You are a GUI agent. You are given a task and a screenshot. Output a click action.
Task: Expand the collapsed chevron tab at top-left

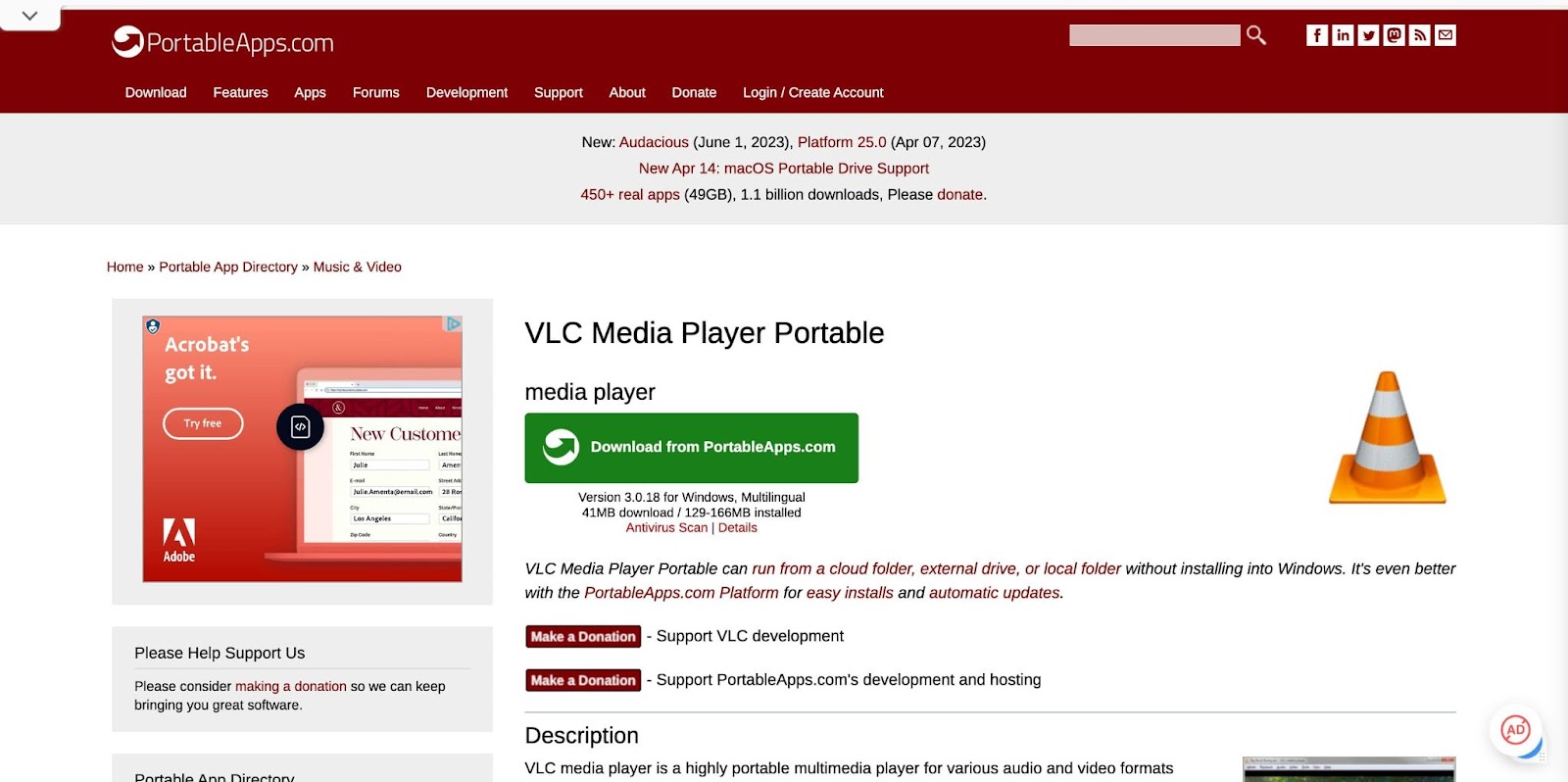29,16
